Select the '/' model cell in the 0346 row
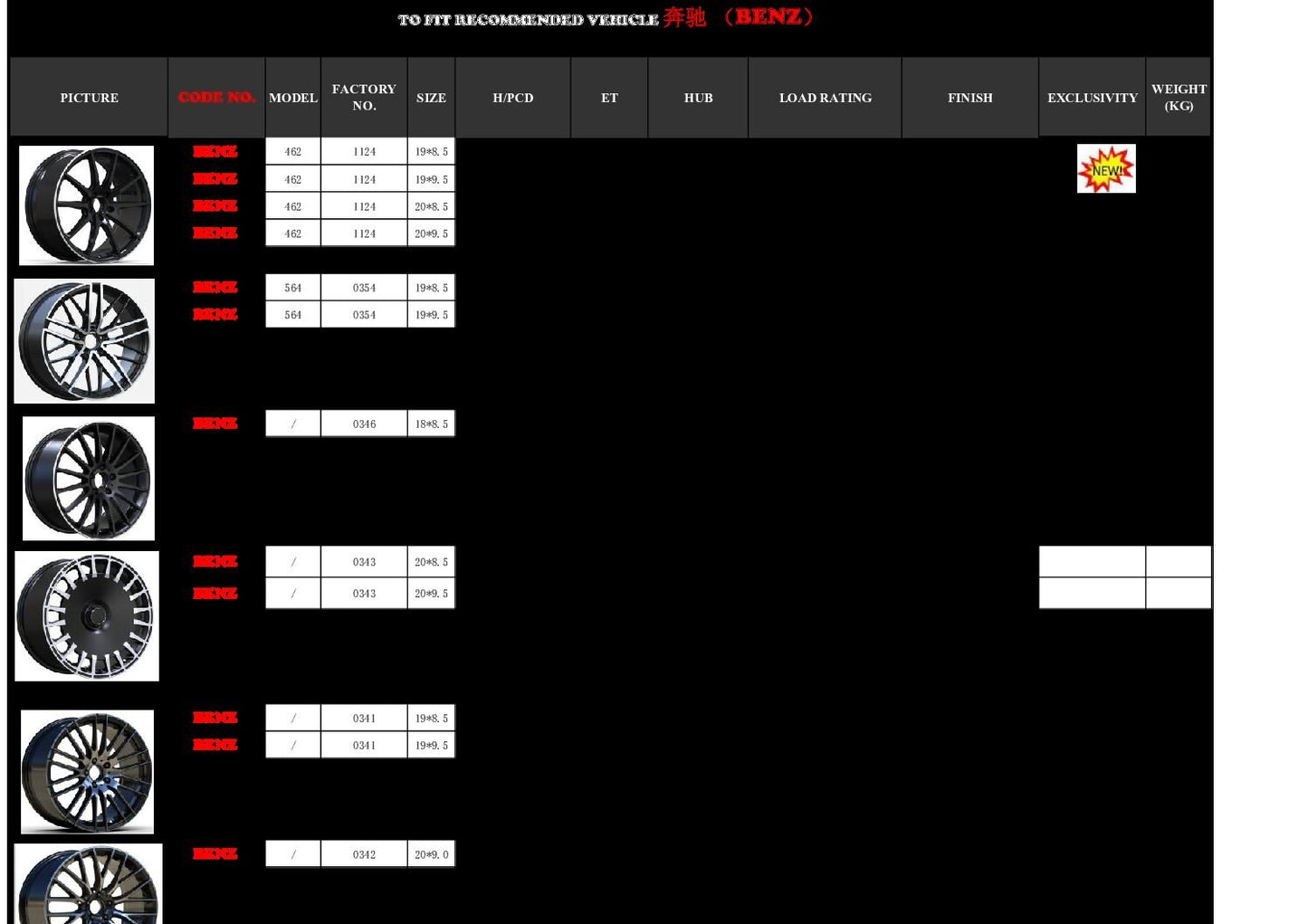Screen dimensions: 1308x924 pyautogui.click(x=293, y=424)
